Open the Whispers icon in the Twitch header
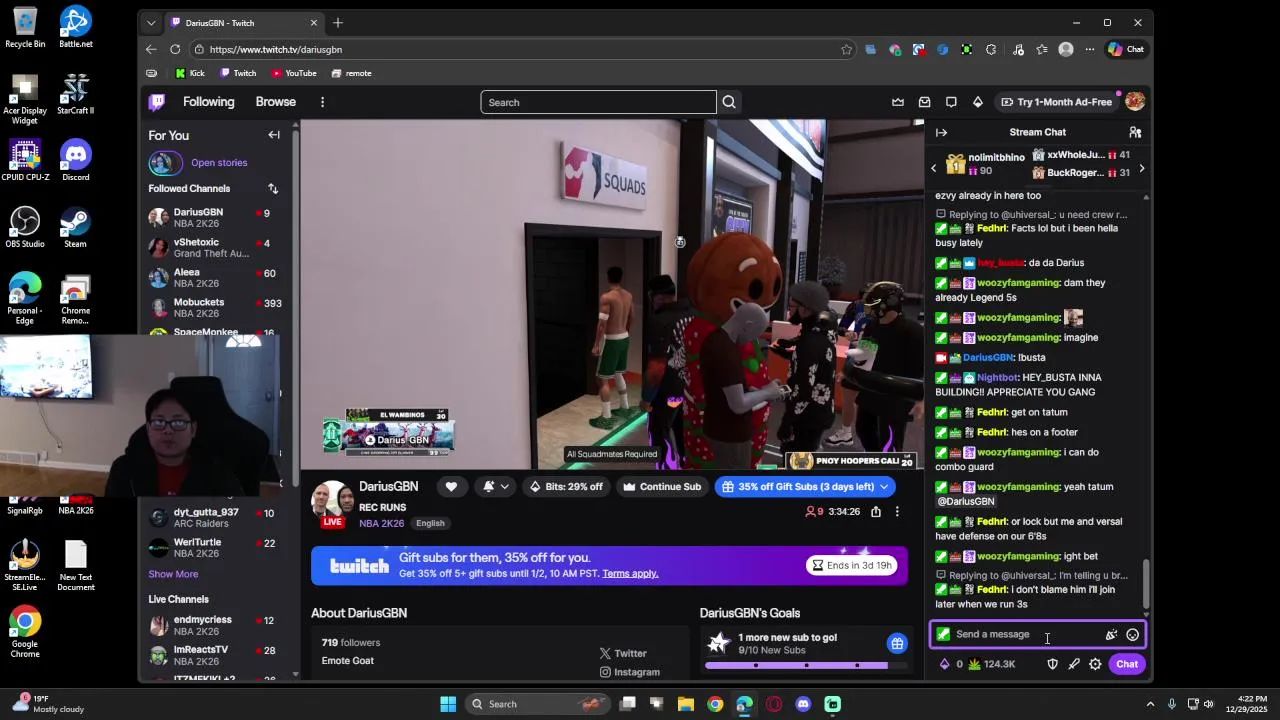The height and width of the screenshot is (720, 1280). click(951, 102)
